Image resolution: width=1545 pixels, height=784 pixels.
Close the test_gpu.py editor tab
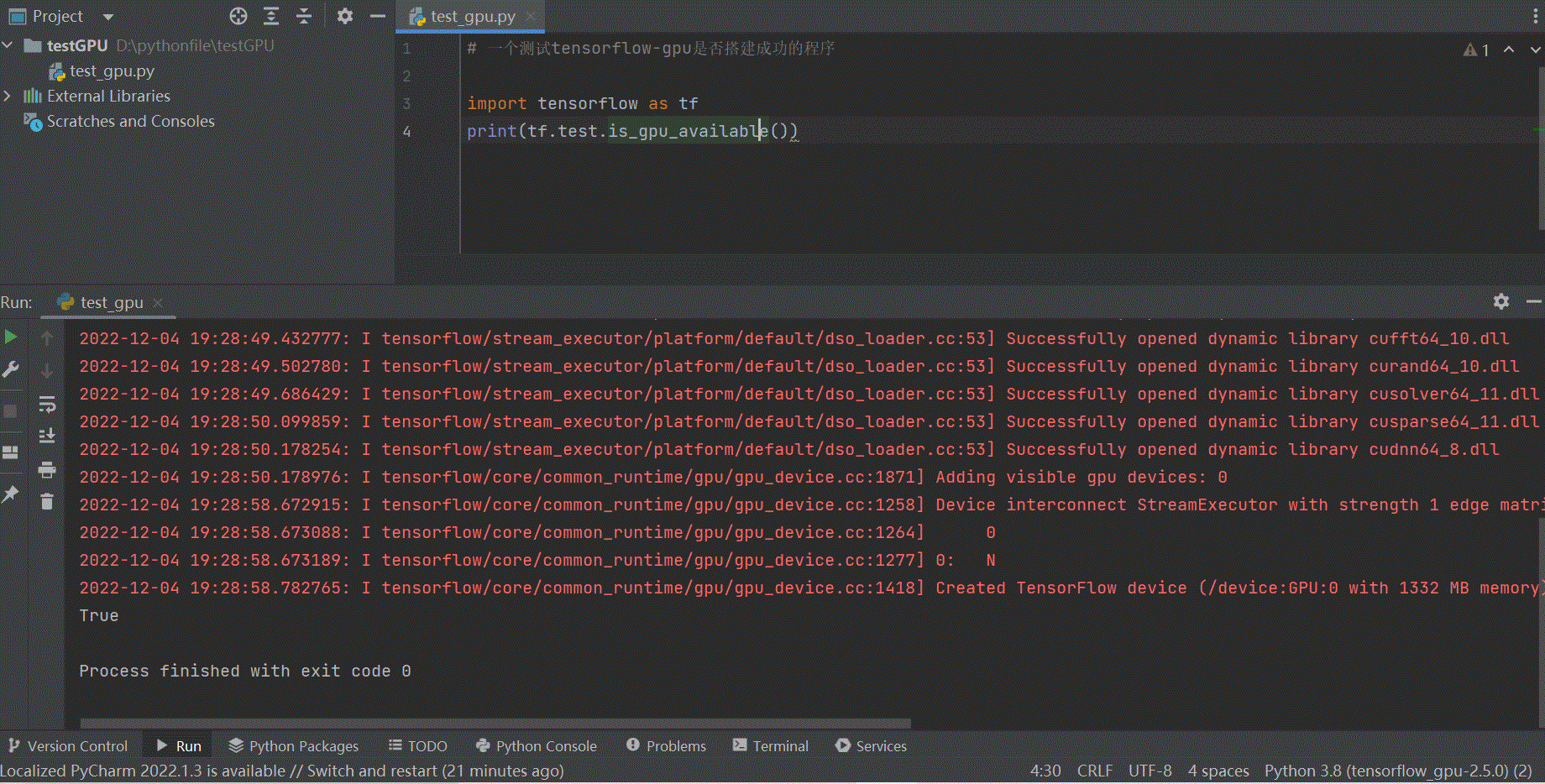[x=531, y=17]
